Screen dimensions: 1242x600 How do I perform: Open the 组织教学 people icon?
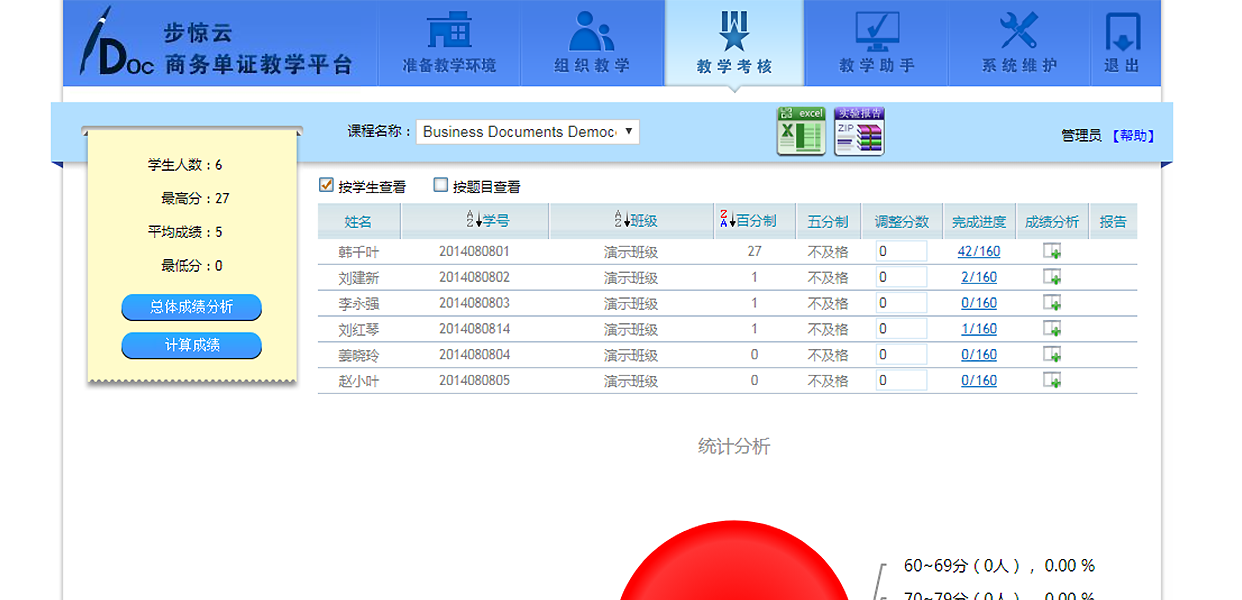(x=592, y=30)
